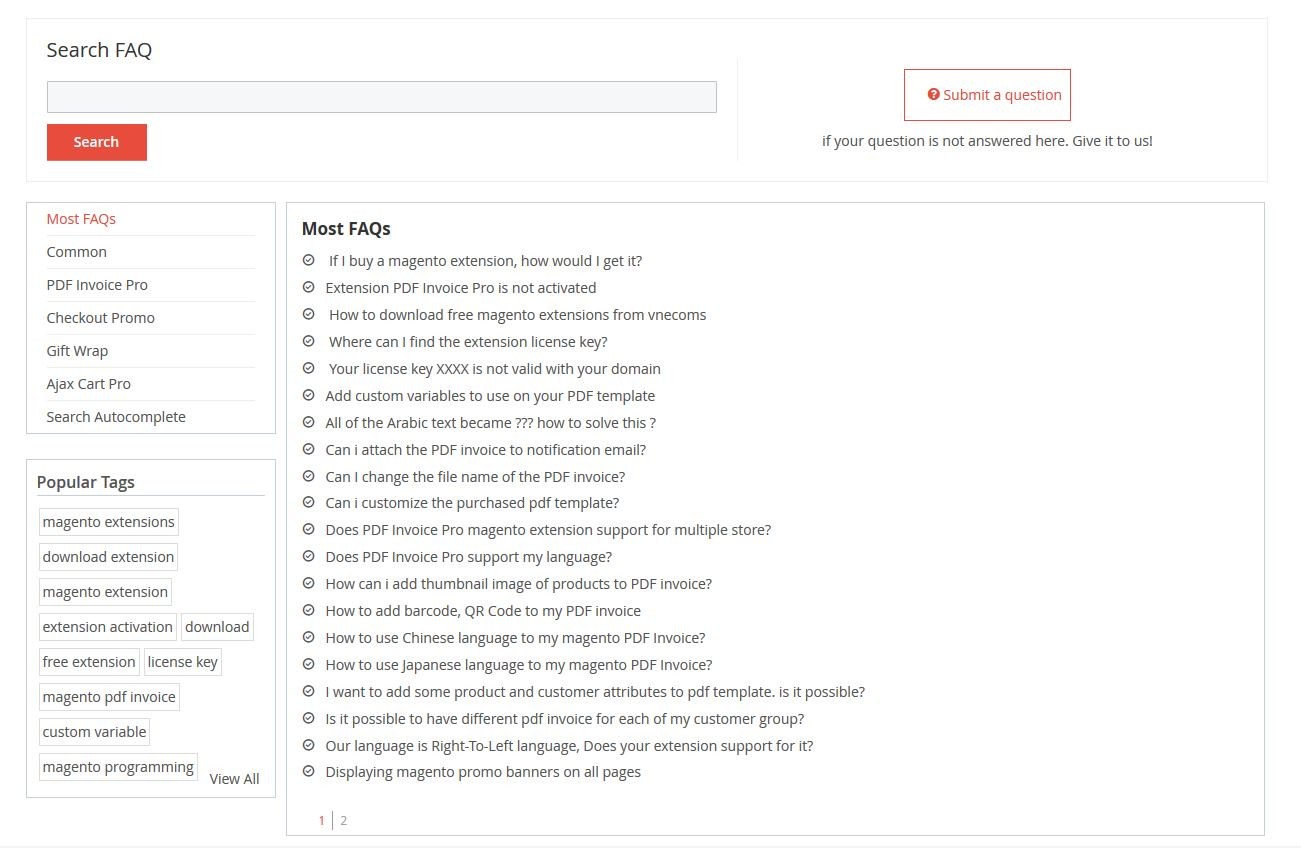This screenshot has width=1301, height=848.
Task: Click the arrow icon beside "Displaying magento promo banners on all pages"
Action: 307,772
